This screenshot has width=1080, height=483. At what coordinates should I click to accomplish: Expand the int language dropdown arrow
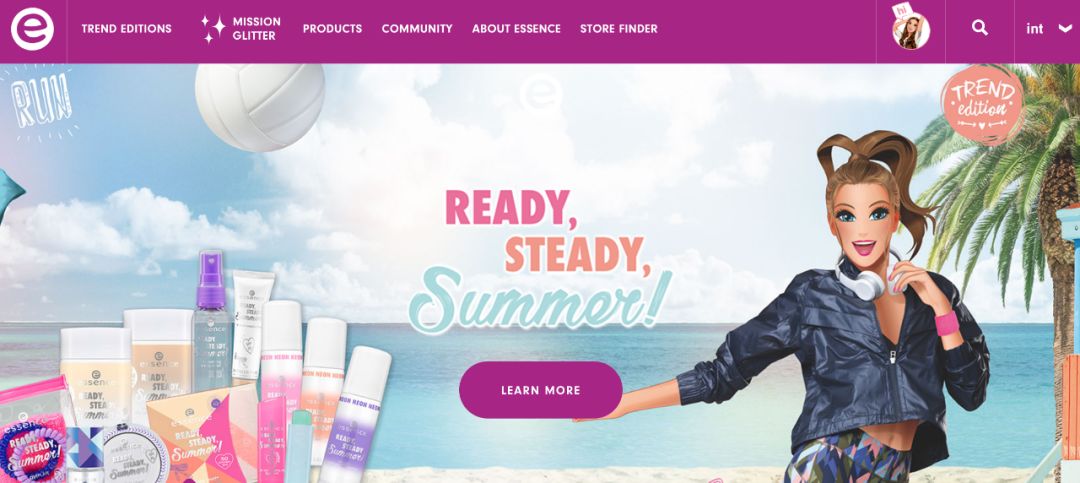click(x=1065, y=29)
